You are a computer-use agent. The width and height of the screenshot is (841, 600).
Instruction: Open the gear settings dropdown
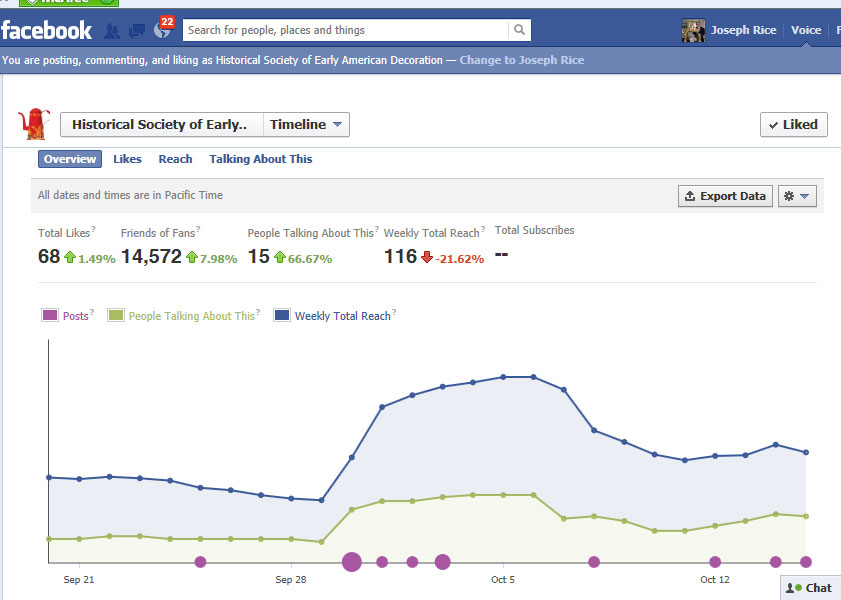click(797, 196)
